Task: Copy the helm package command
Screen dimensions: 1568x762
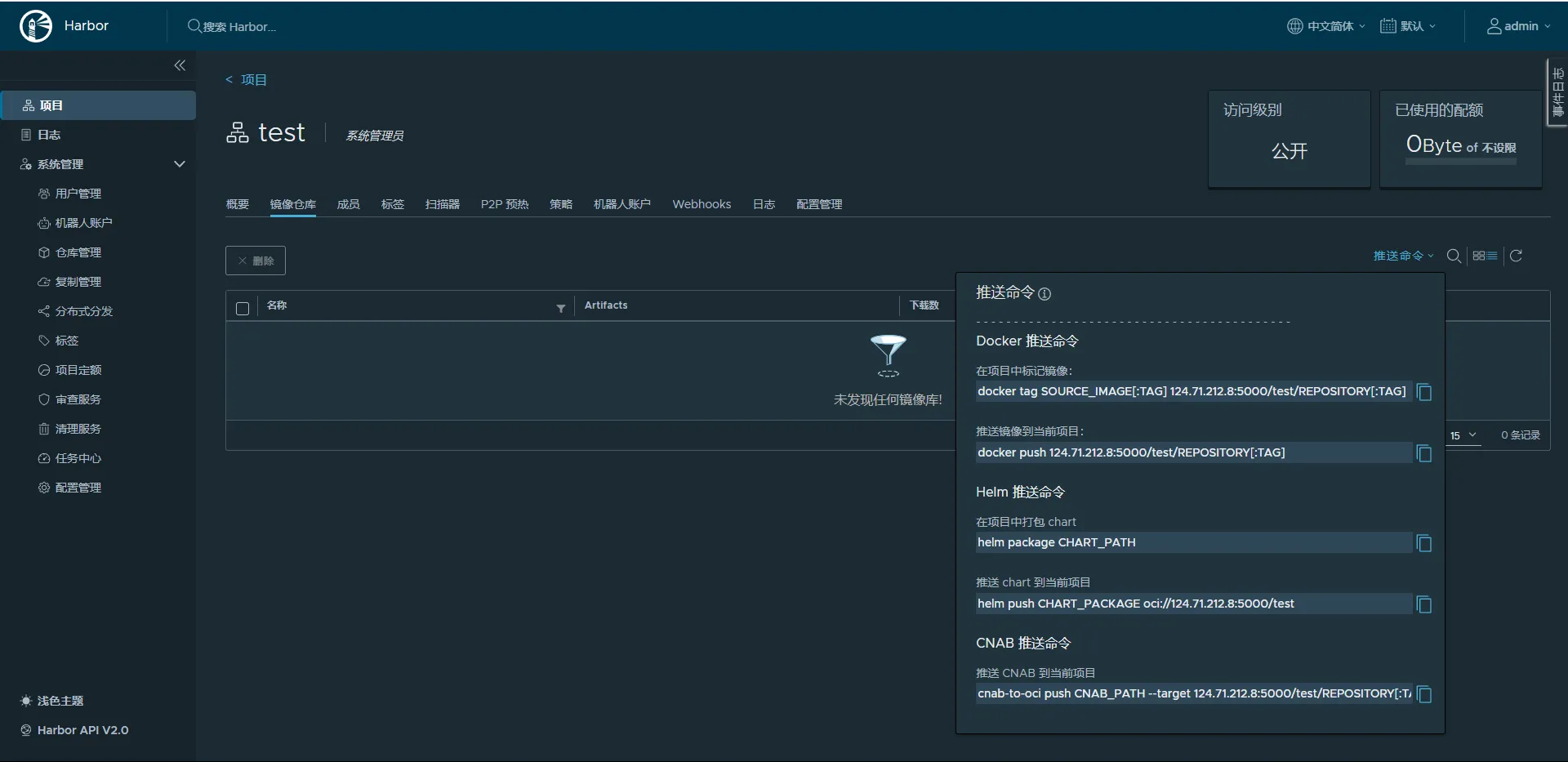Action: 1424,543
